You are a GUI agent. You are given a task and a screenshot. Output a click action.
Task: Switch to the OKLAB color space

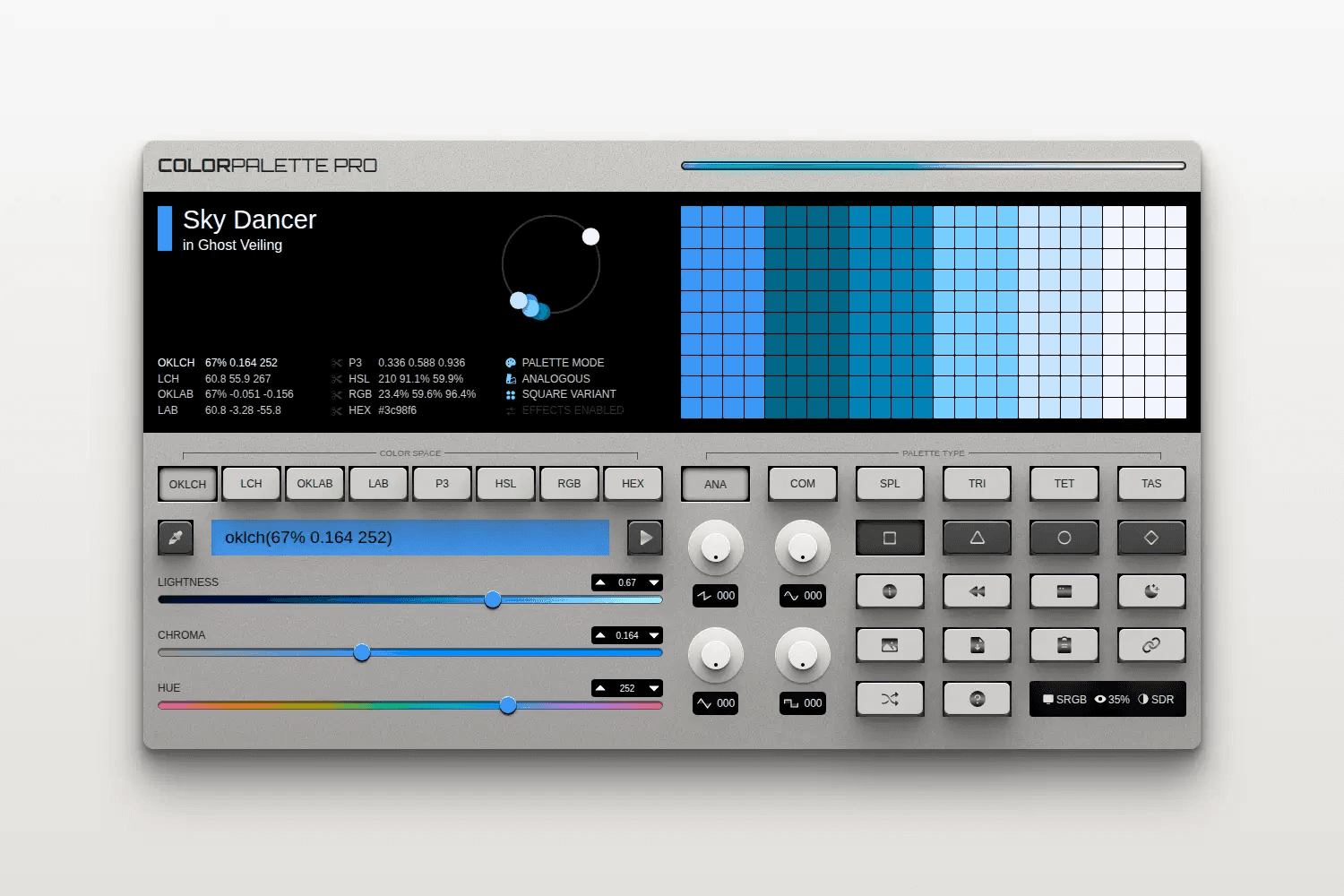click(314, 484)
